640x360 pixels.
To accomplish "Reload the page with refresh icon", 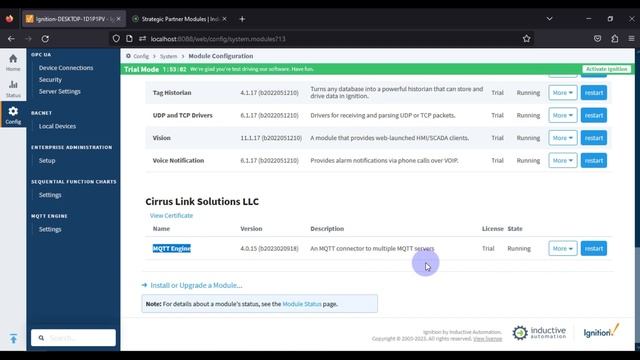I will (x=45, y=39).
